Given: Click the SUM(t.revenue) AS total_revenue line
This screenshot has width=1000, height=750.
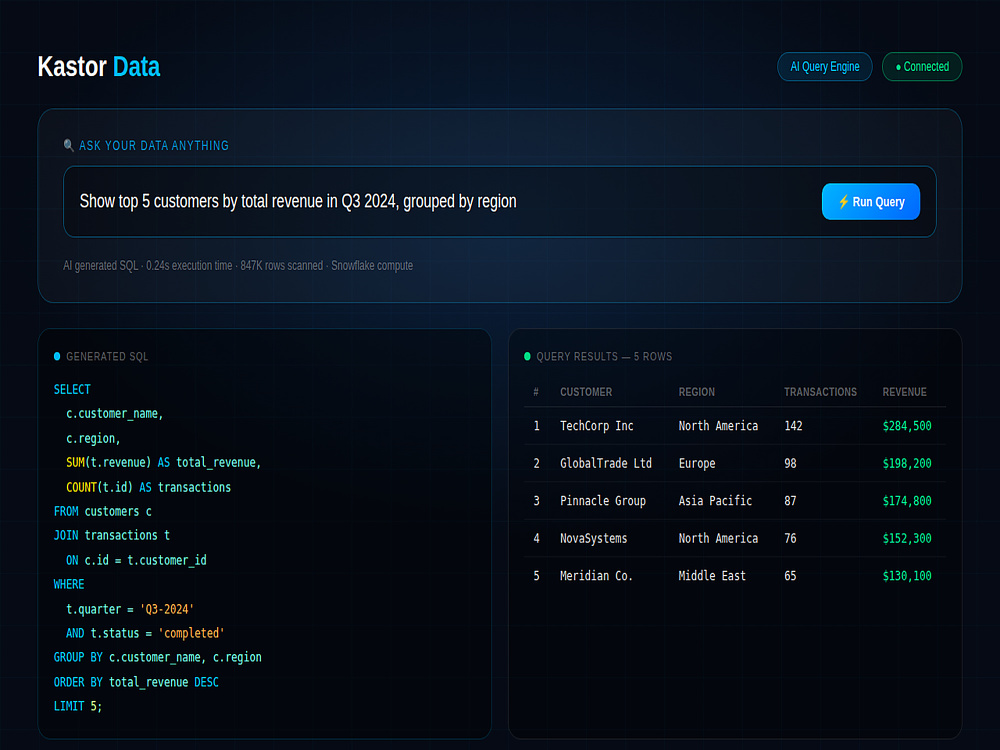Looking at the screenshot, I should pos(163,462).
